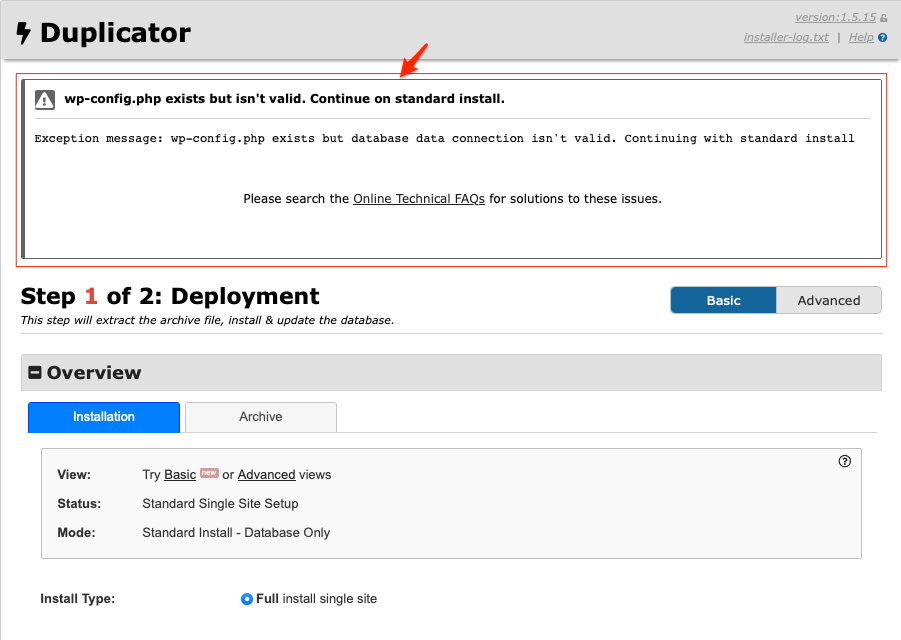Open the circled question mark in the Overview box
The height and width of the screenshot is (640, 901).
tap(845, 461)
